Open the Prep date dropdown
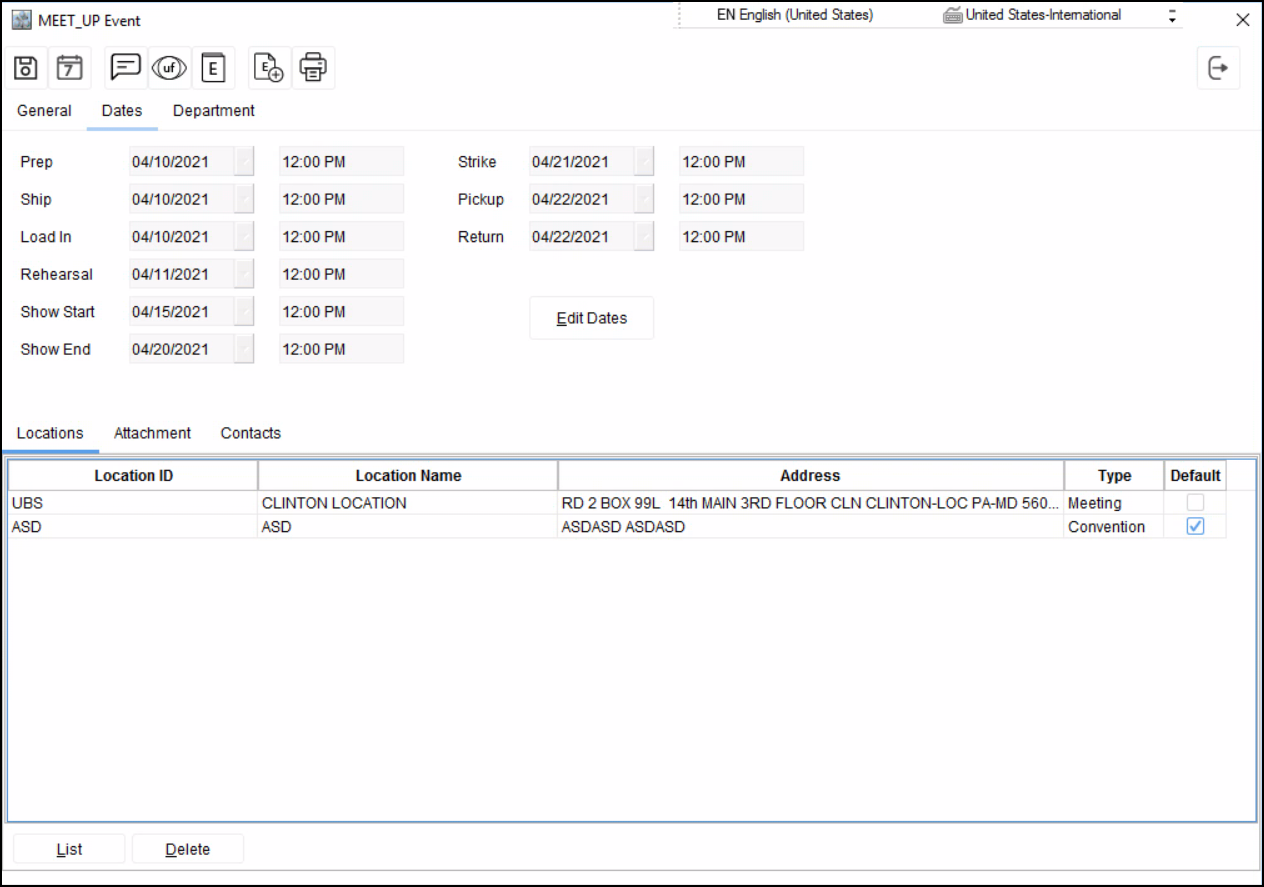 pyautogui.click(x=244, y=162)
